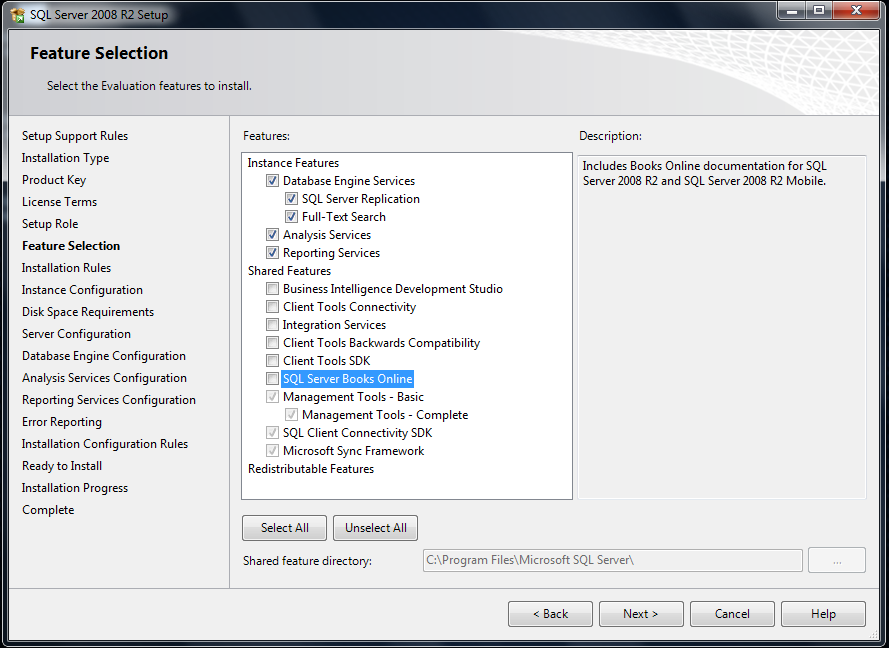This screenshot has width=889, height=648.
Task: Select Setup Support Rules step
Action: (75, 136)
